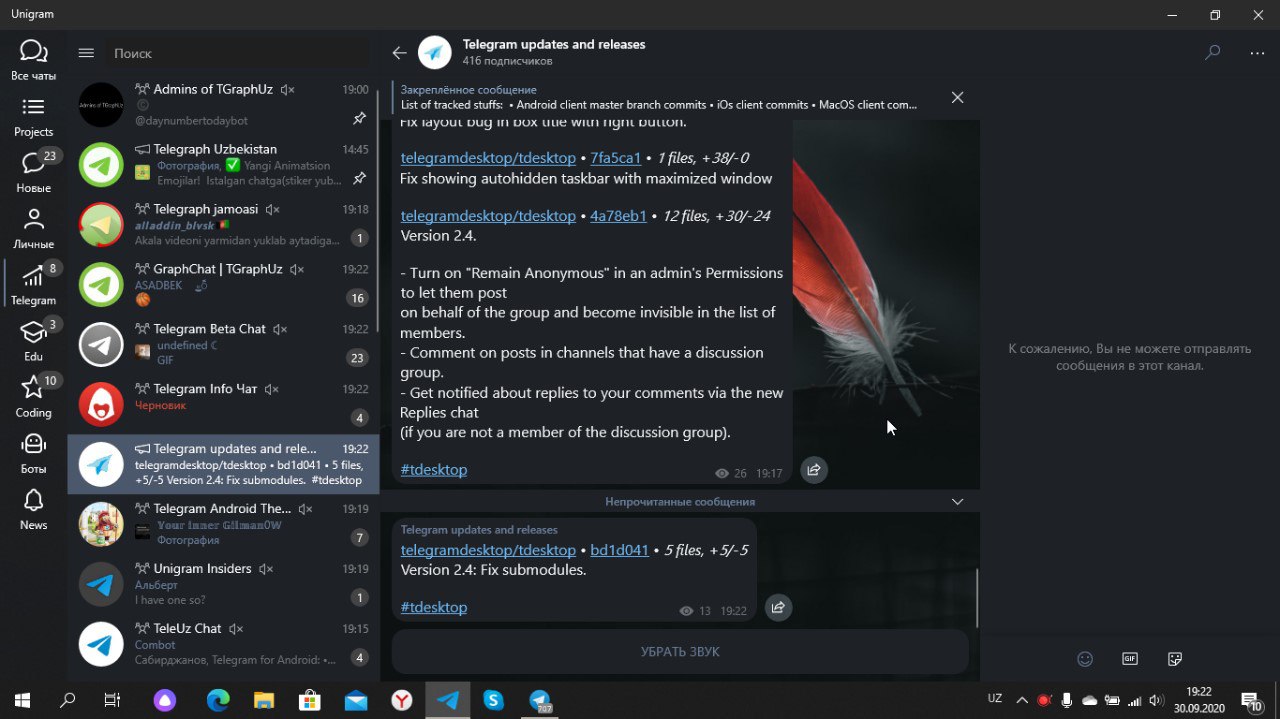This screenshot has height=719, width=1280.
Task: Share the Fix submodules post
Action: pos(778,607)
